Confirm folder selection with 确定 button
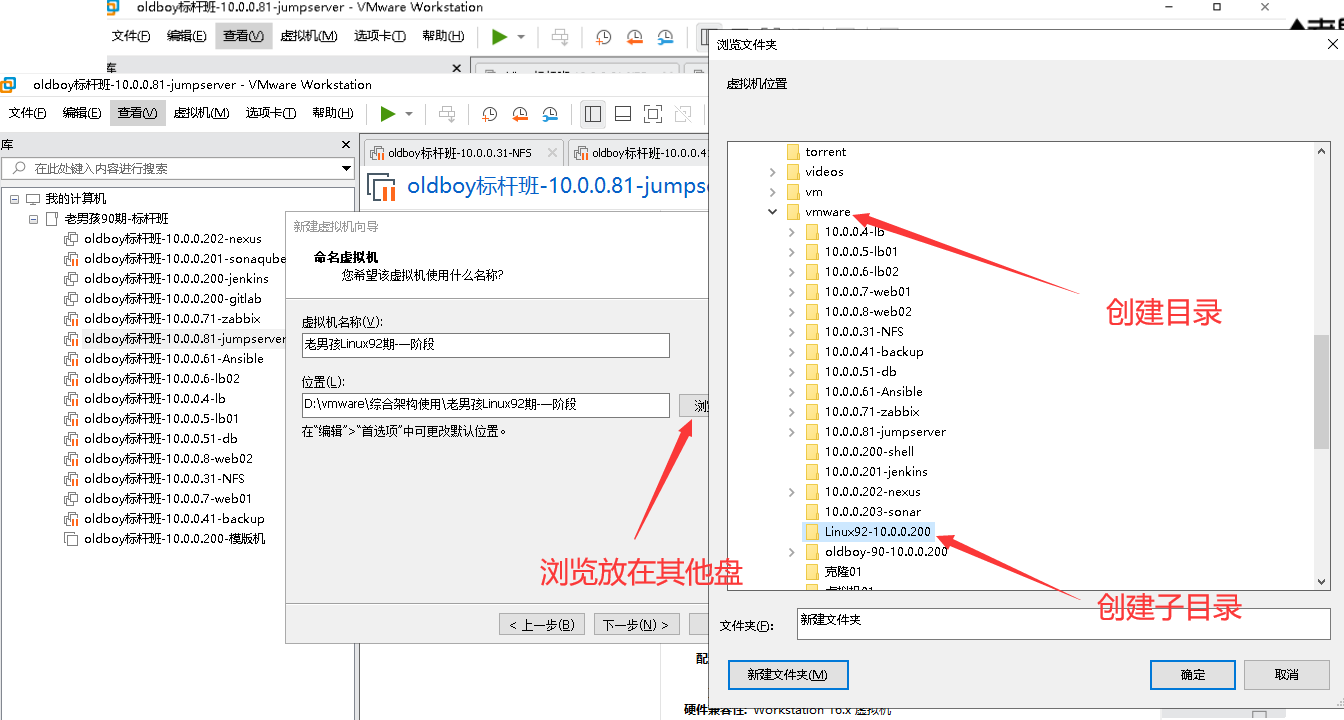This screenshot has height=720, width=1344. (1193, 675)
